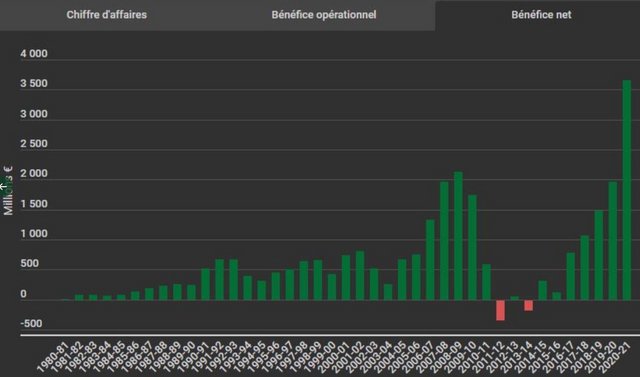Click the small red bar for 2013-14
Image resolution: width=640 pixels, height=377 pixels.
click(529, 306)
